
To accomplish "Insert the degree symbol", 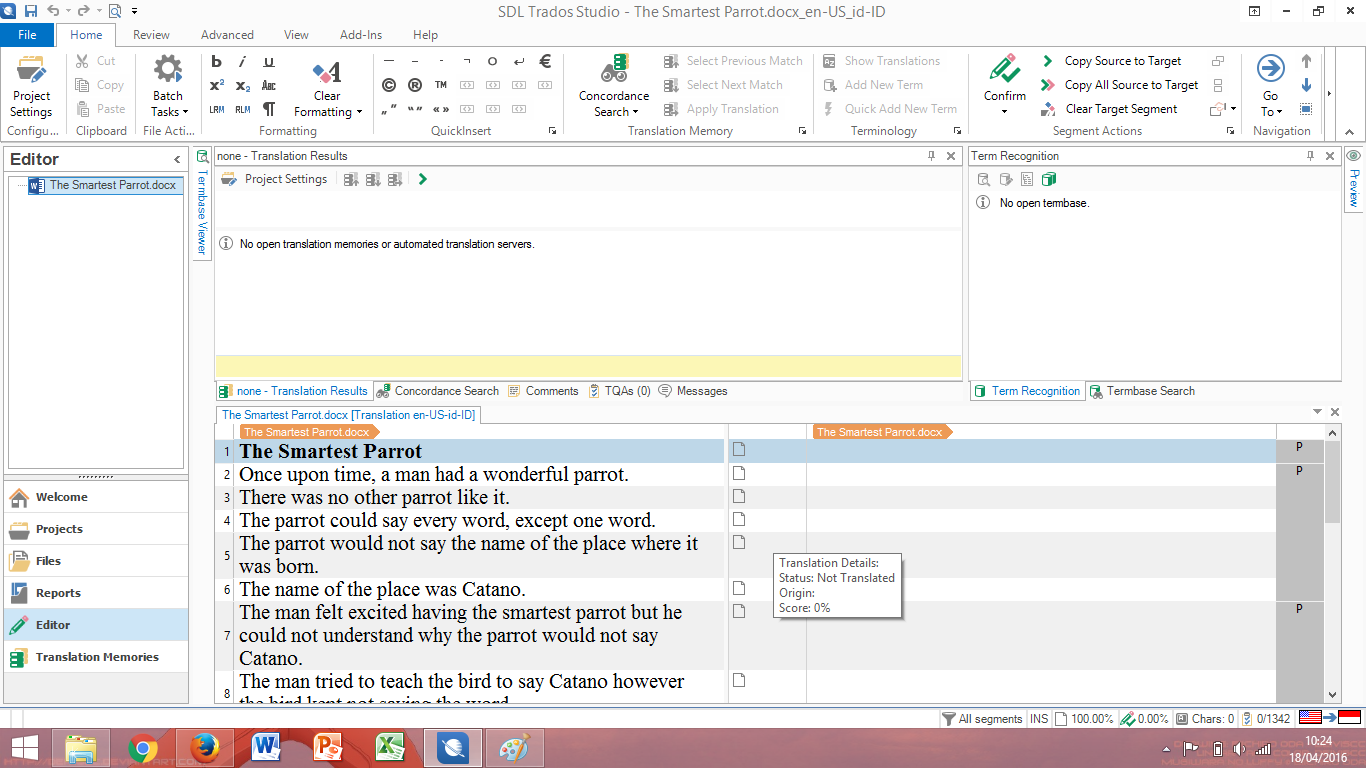I will pyautogui.click(x=493, y=61).
